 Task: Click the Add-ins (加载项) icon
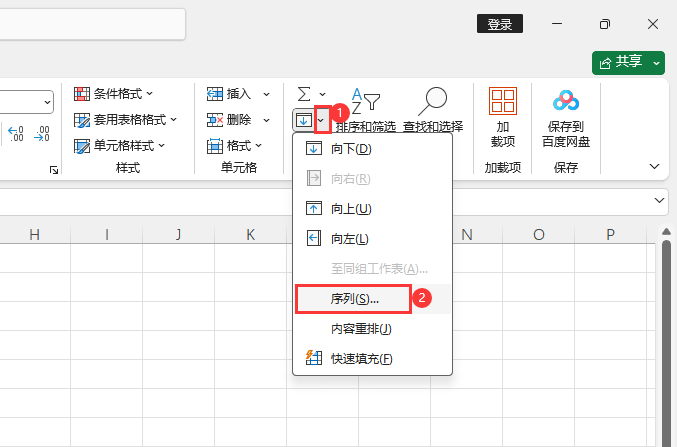503,101
